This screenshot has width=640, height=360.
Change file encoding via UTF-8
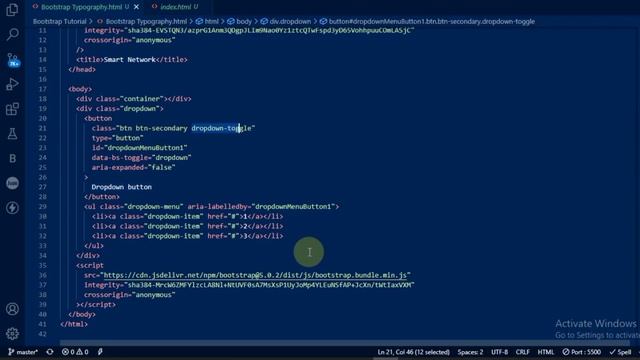click(x=499, y=352)
